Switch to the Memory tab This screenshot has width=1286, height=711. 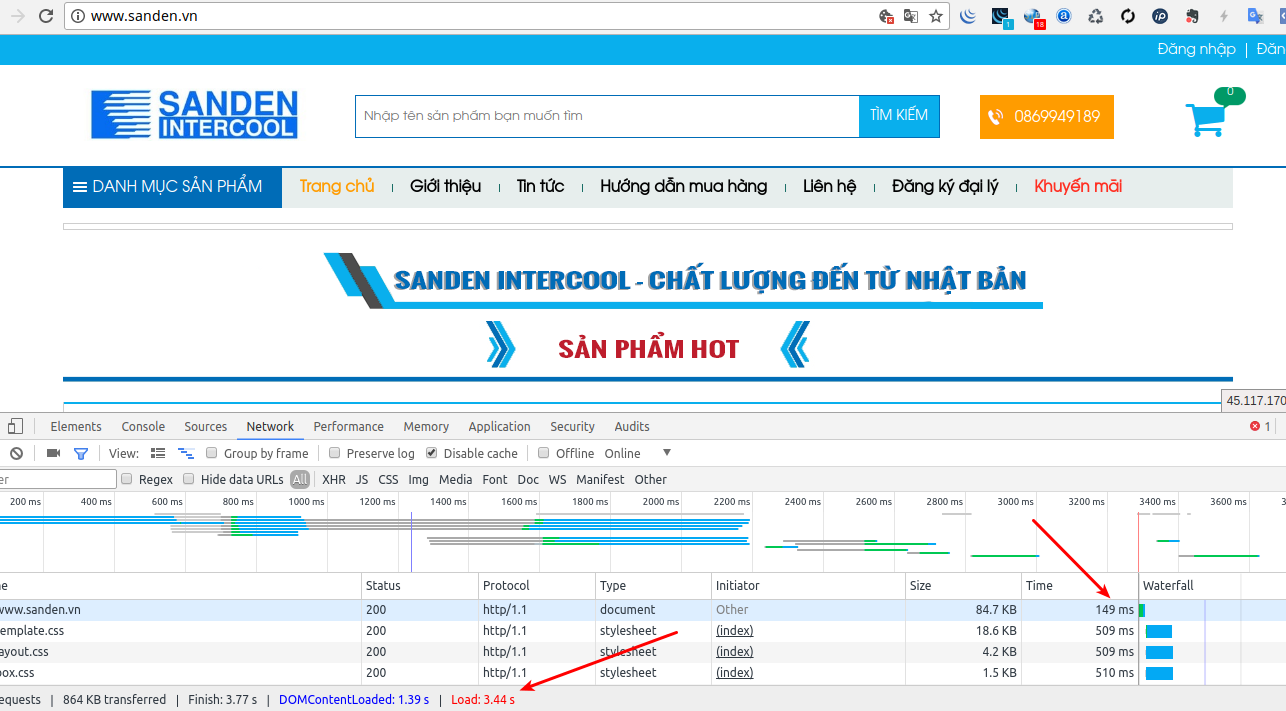tap(426, 426)
